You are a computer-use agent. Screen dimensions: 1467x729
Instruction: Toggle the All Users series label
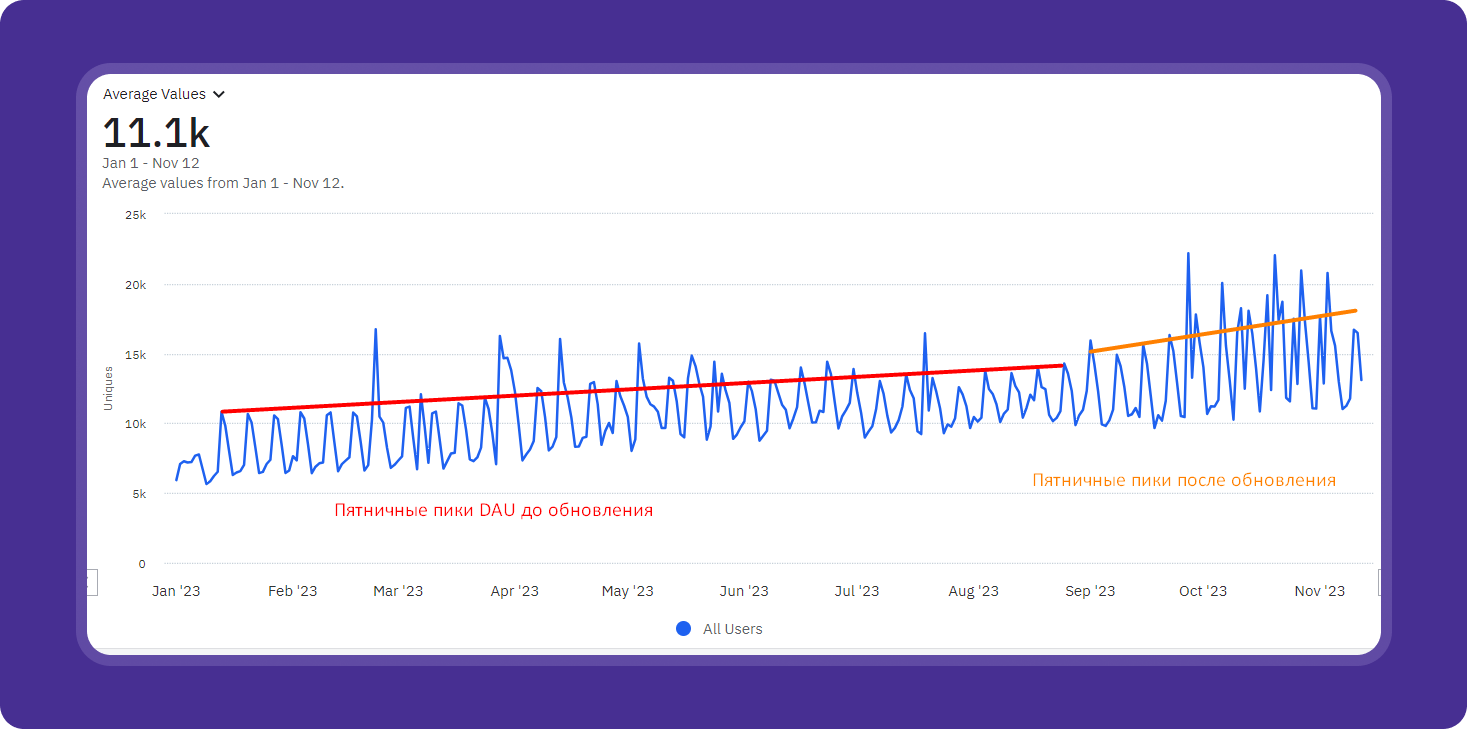[732, 629]
